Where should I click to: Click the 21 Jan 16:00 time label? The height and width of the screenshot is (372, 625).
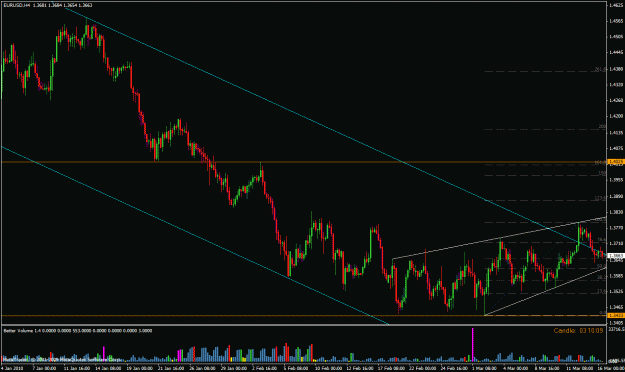(x=171, y=368)
